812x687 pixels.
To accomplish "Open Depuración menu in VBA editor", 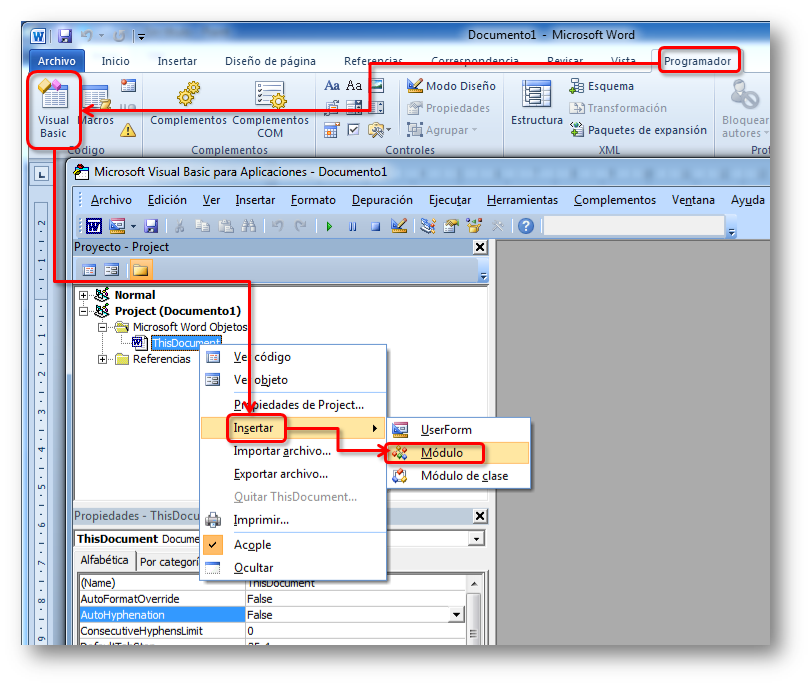I will pyautogui.click(x=382, y=200).
